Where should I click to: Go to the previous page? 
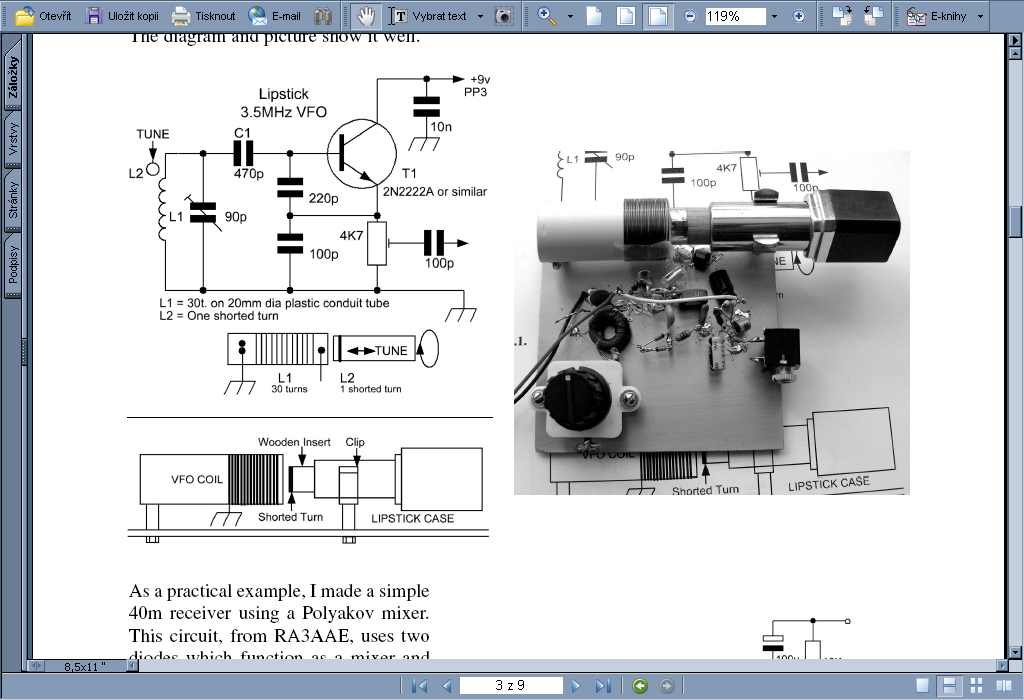click(x=447, y=686)
